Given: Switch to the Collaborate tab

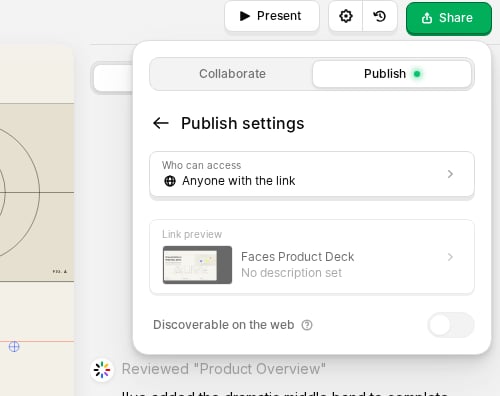Looking at the screenshot, I should pyautogui.click(x=232, y=74).
